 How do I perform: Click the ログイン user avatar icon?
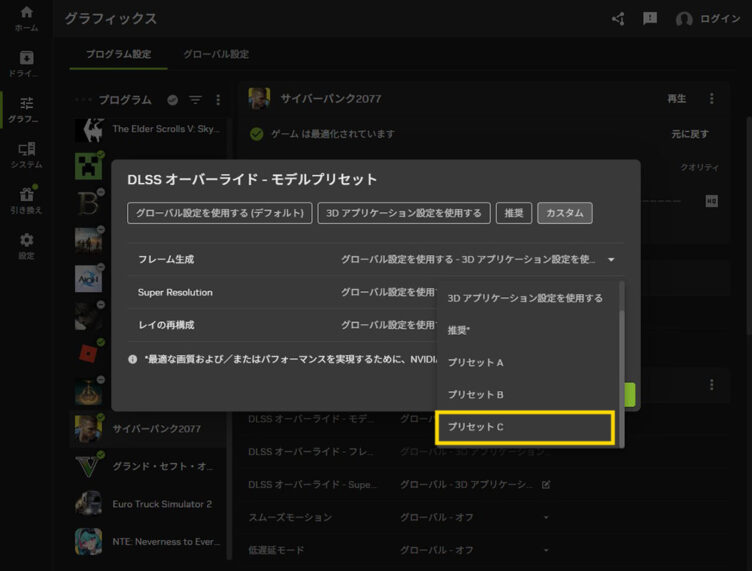click(684, 19)
